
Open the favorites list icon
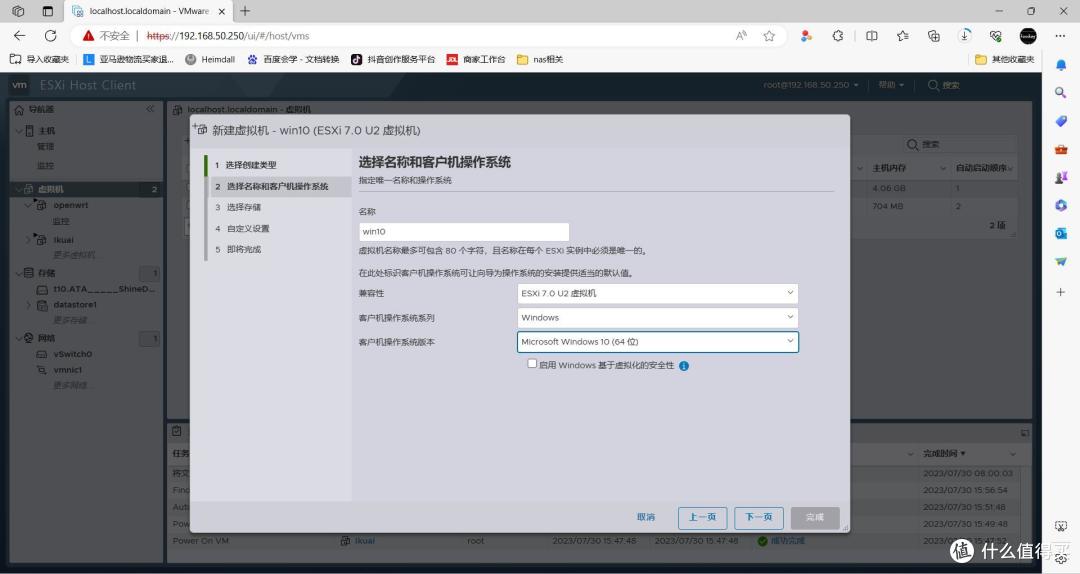(x=903, y=36)
